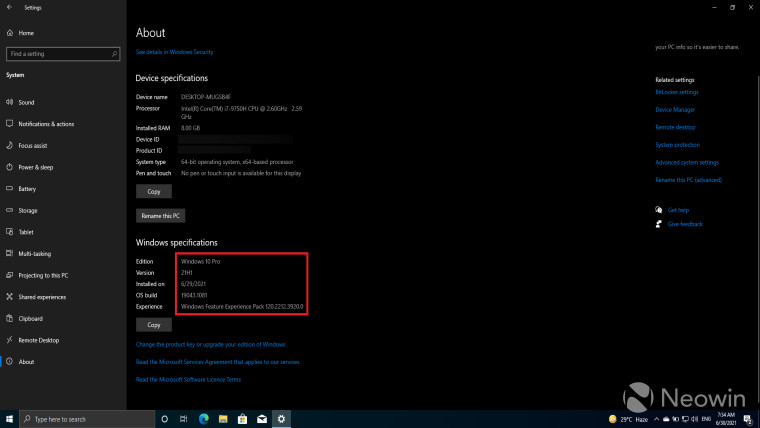
Task: Select the OS build 19043.1081 value
Action: [194, 295]
